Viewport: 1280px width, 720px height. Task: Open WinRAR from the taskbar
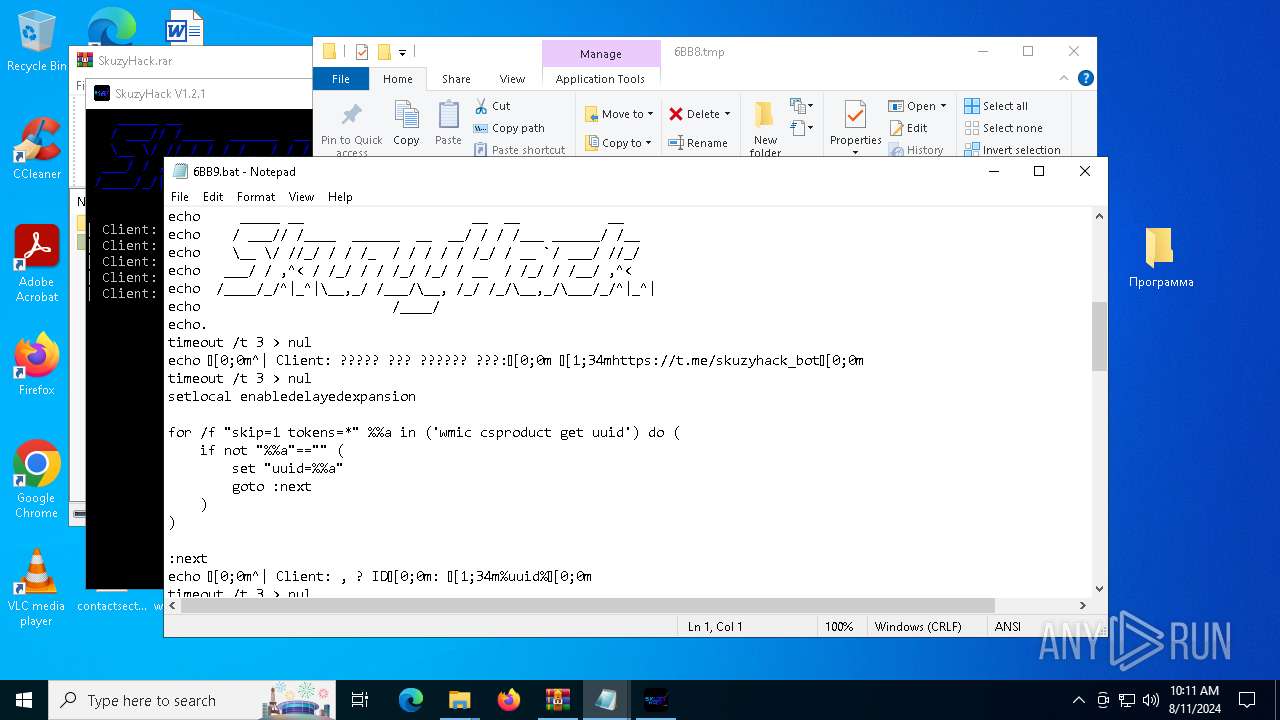click(557, 700)
